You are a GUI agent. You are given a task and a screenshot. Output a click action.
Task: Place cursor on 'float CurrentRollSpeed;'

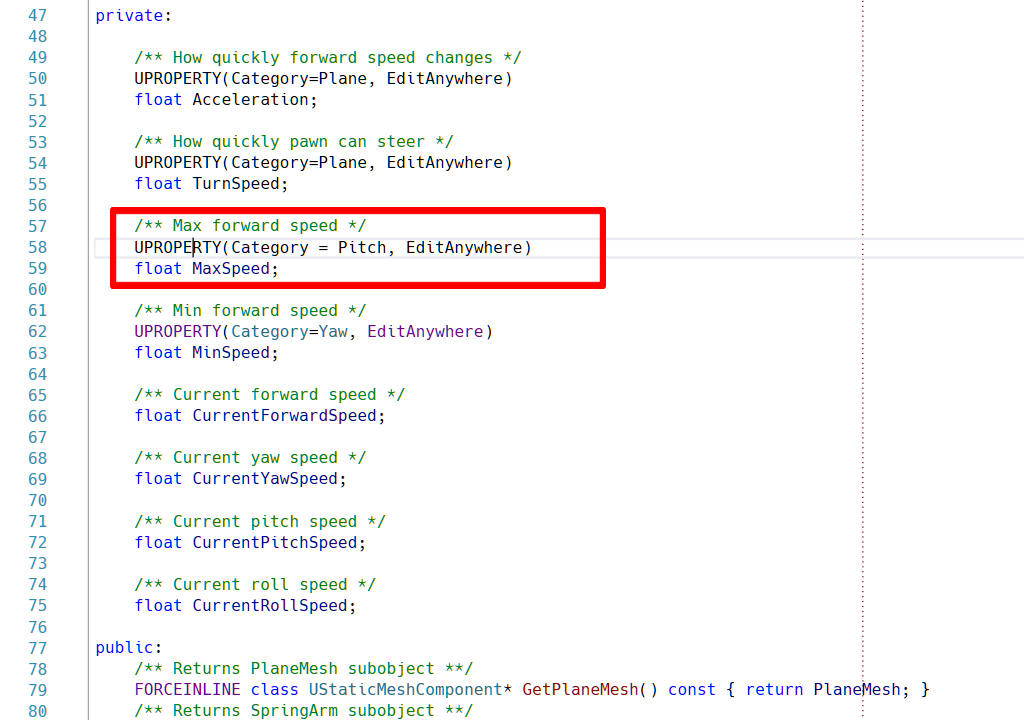[246, 605]
